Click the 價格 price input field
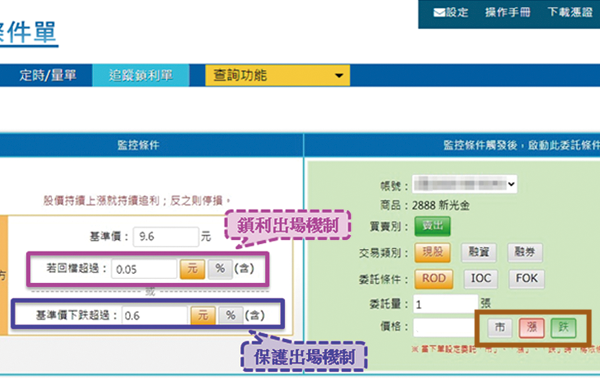The height and width of the screenshot is (385, 600). (445, 328)
